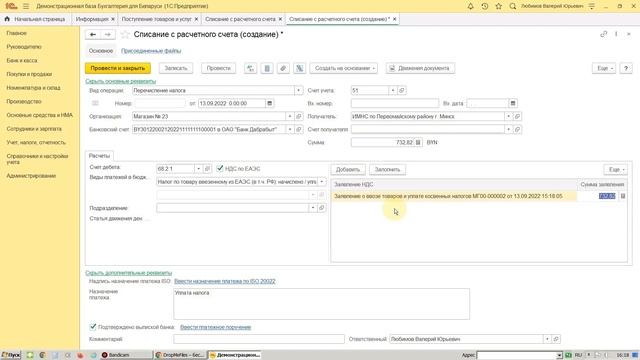Open the search magnifier in title bar
640x360 pixels.
tap(513, 6)
